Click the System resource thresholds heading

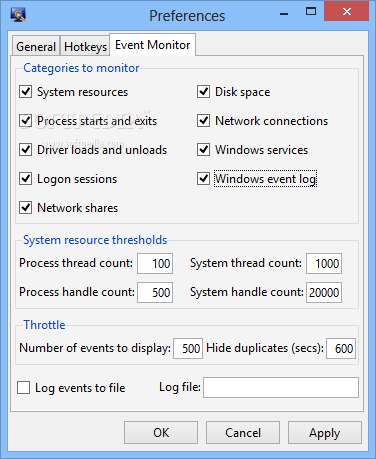[95, 240]
